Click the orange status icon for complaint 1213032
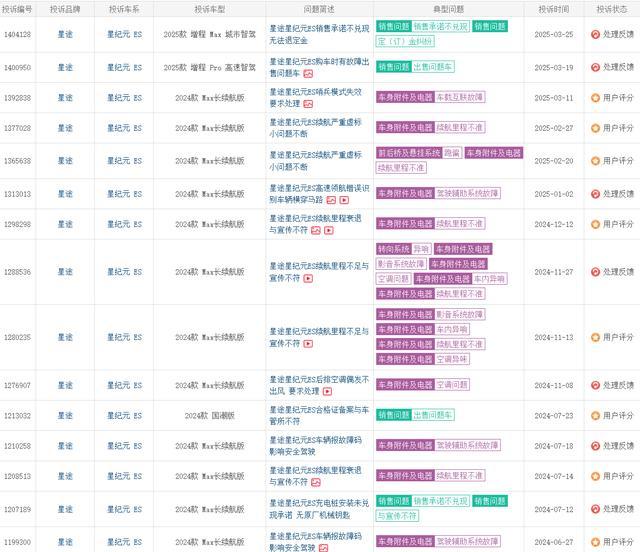This screenshot has width=640, height=552. click(596, 416)
